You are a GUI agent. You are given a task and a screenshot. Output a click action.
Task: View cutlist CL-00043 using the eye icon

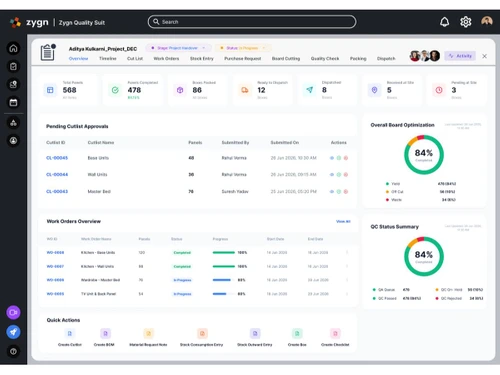tap(332, 192)
